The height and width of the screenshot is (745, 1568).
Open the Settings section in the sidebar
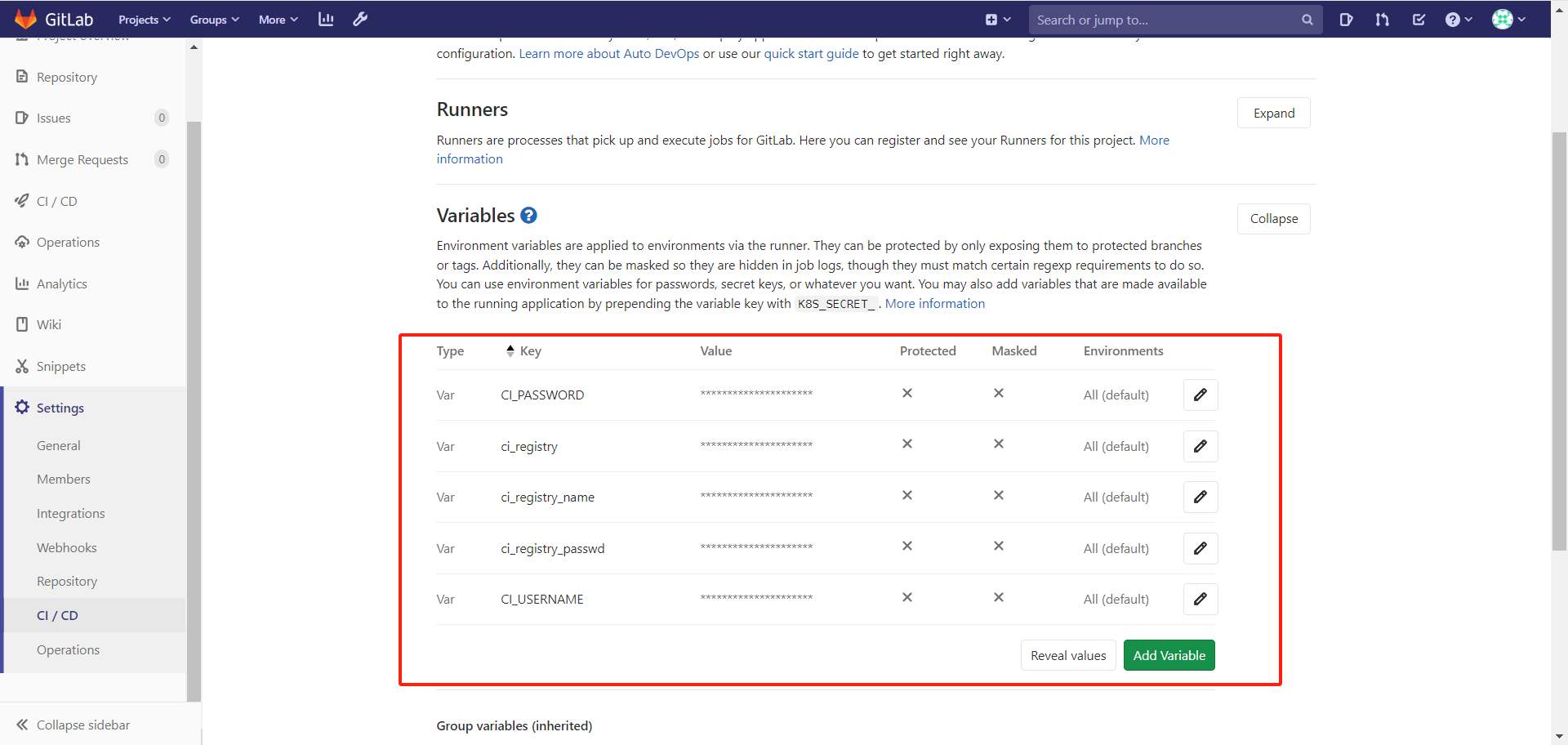click(x=60, y=408)
